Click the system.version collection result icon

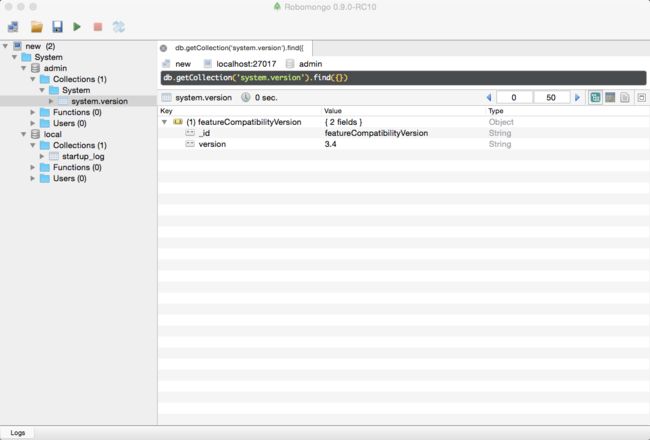166,98
